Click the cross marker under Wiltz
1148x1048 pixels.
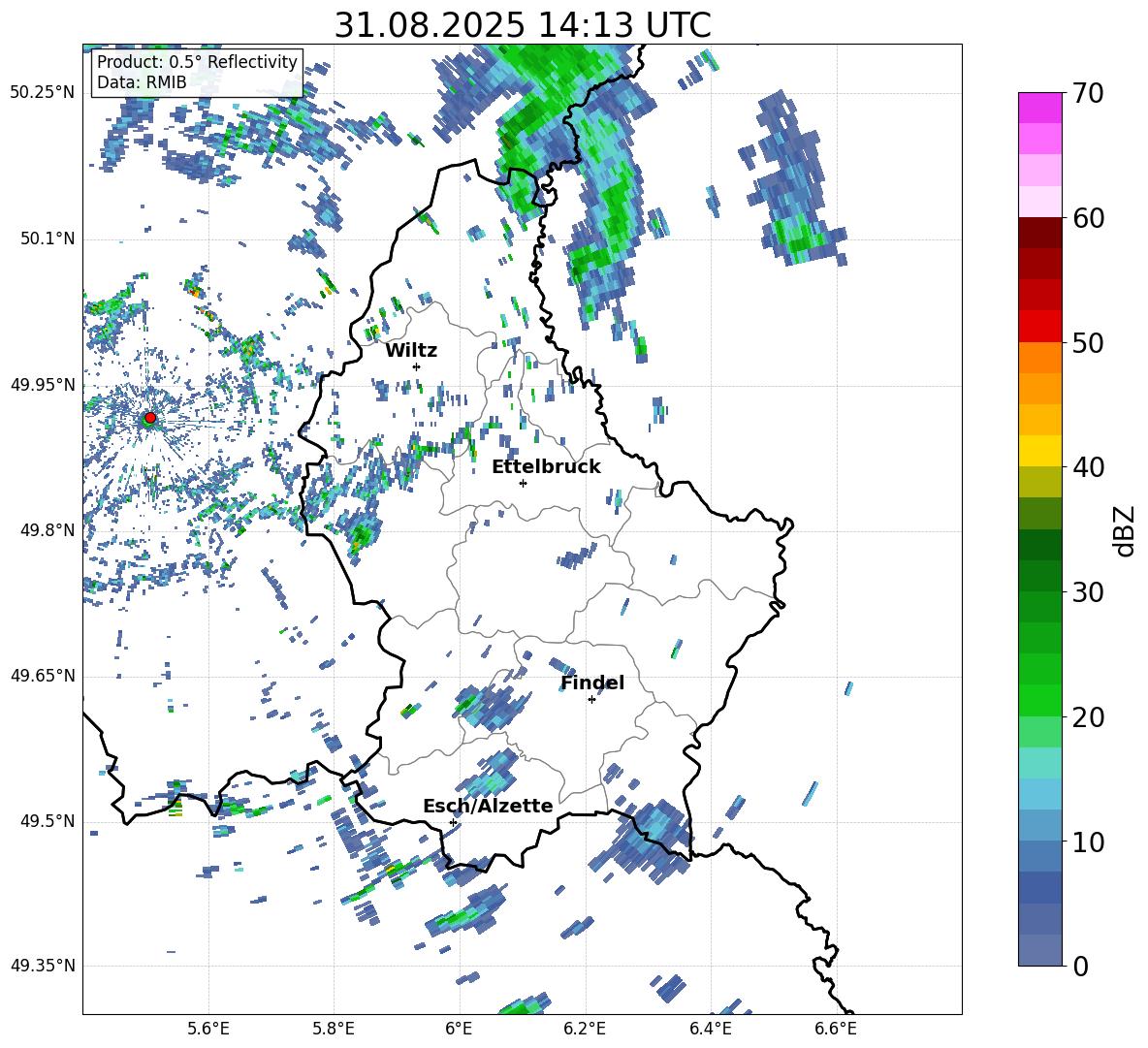[x=417, y=366]
